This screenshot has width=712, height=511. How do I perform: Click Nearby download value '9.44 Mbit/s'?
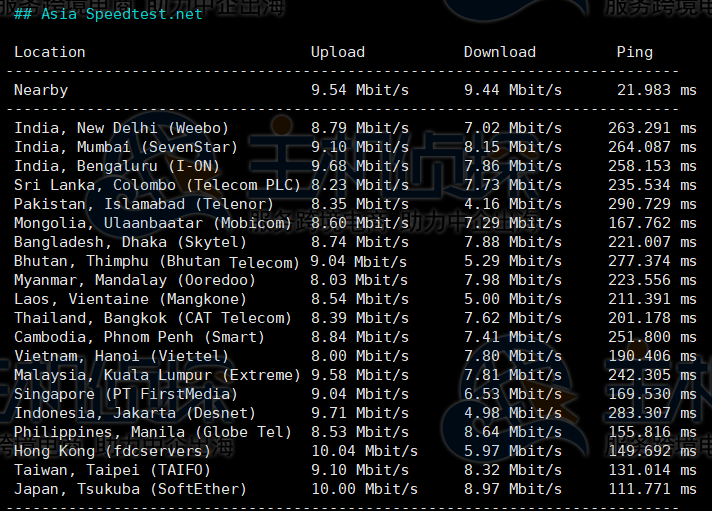(513, 90)
